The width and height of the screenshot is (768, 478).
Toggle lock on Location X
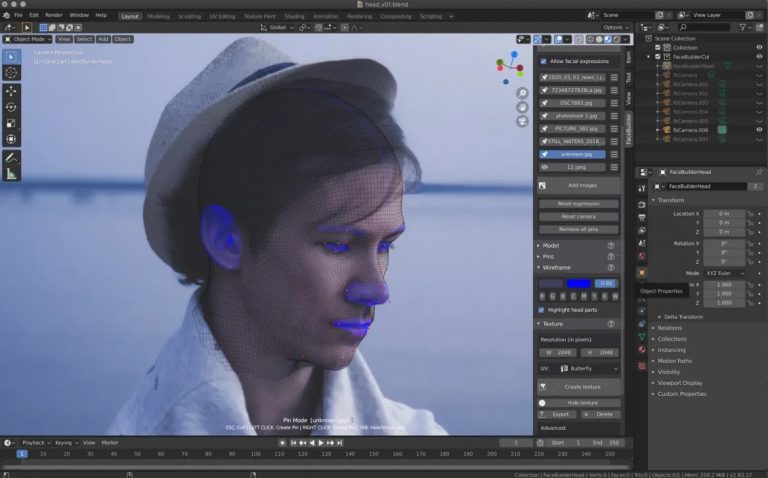coord(750,214)
